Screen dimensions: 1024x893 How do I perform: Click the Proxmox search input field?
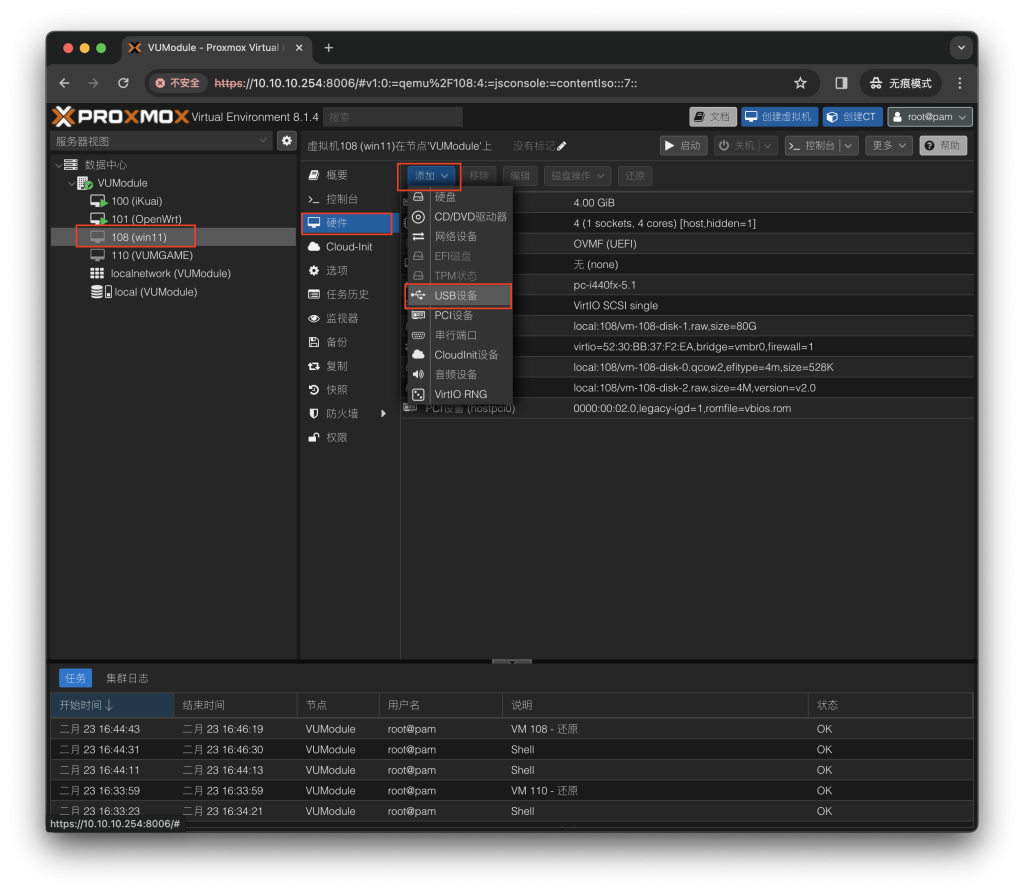click(394, 117)
